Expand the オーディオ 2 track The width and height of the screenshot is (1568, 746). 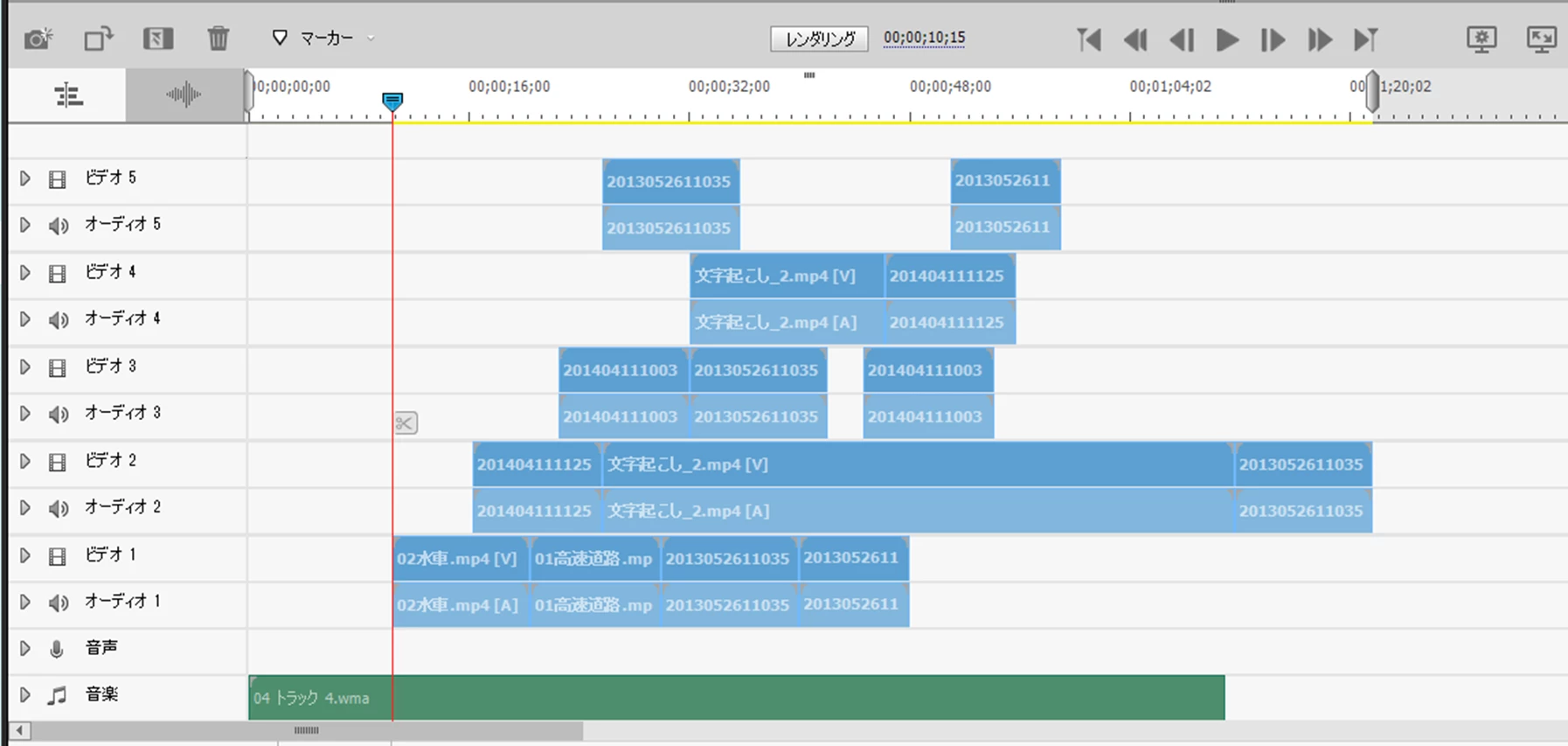[x=25, y=508]
